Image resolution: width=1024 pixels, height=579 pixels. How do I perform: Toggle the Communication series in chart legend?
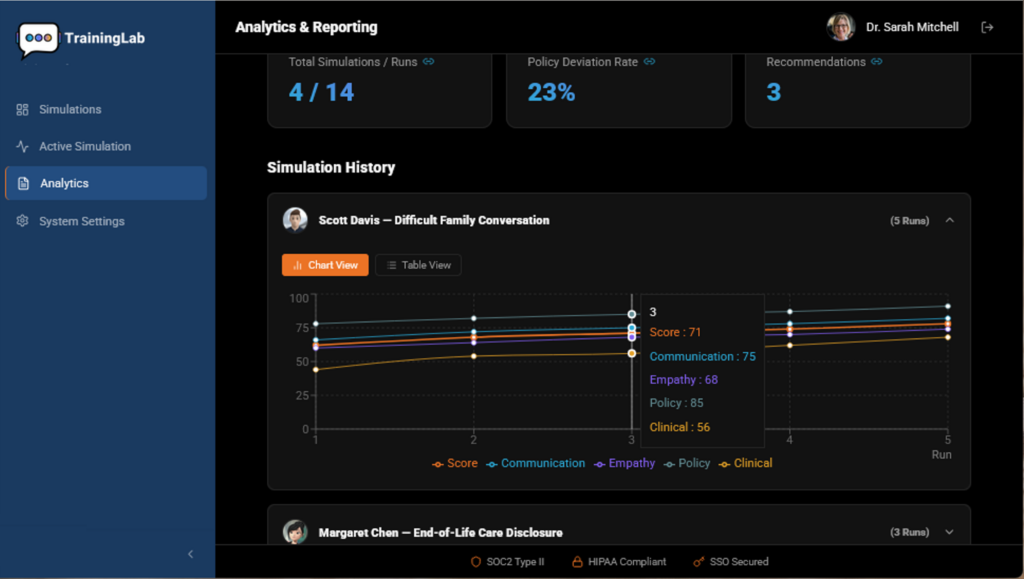point(536,463)
